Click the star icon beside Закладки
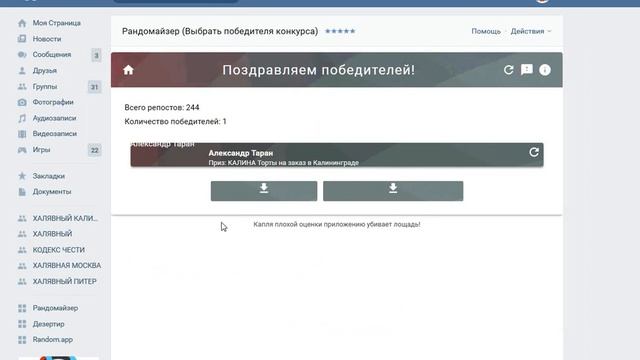The height and width of the screenshot is (360, 640). click(22, 176)
